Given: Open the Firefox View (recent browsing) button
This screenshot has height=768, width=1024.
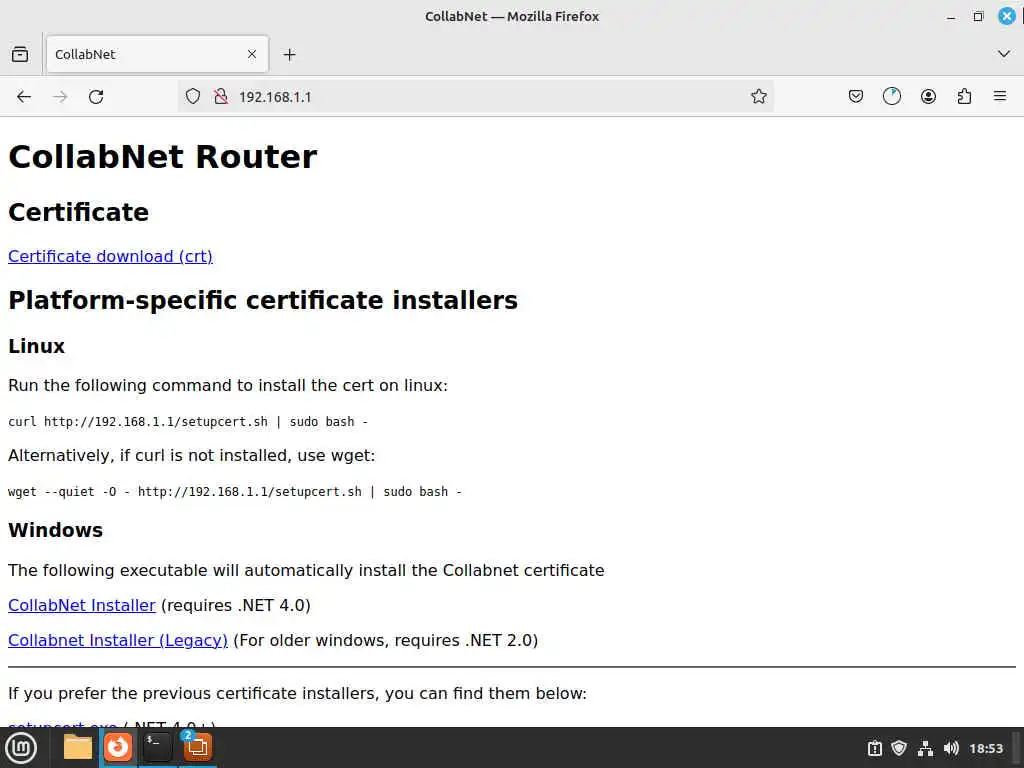Looking at the screenshot, I should click(x=20, y=54).
